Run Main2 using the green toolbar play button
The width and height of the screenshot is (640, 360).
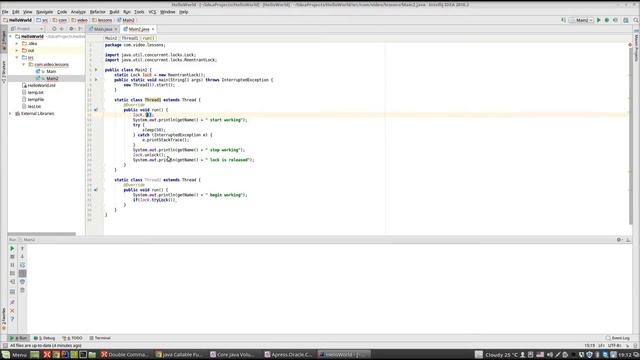[599, 20]
